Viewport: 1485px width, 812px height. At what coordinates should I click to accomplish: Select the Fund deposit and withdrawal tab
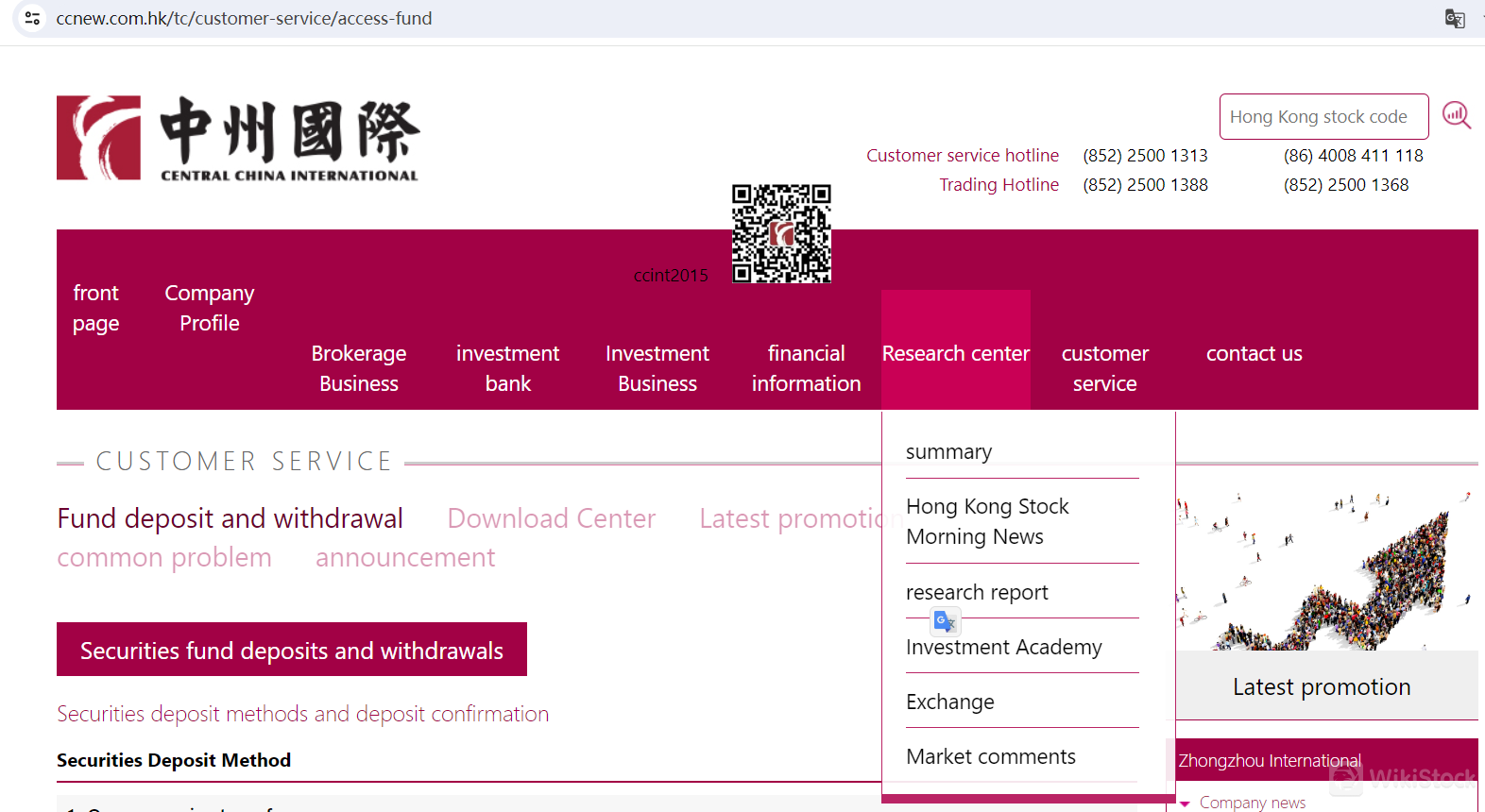230,518
